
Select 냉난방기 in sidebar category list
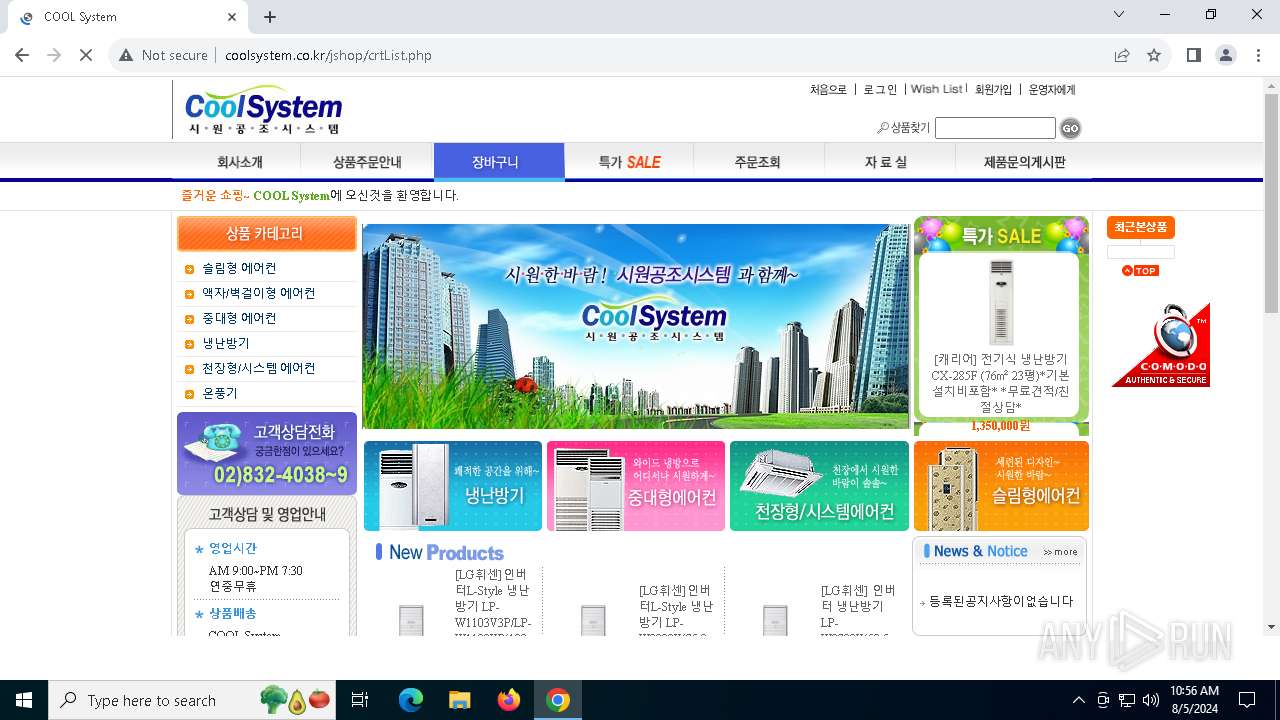(x=226, y=343)
